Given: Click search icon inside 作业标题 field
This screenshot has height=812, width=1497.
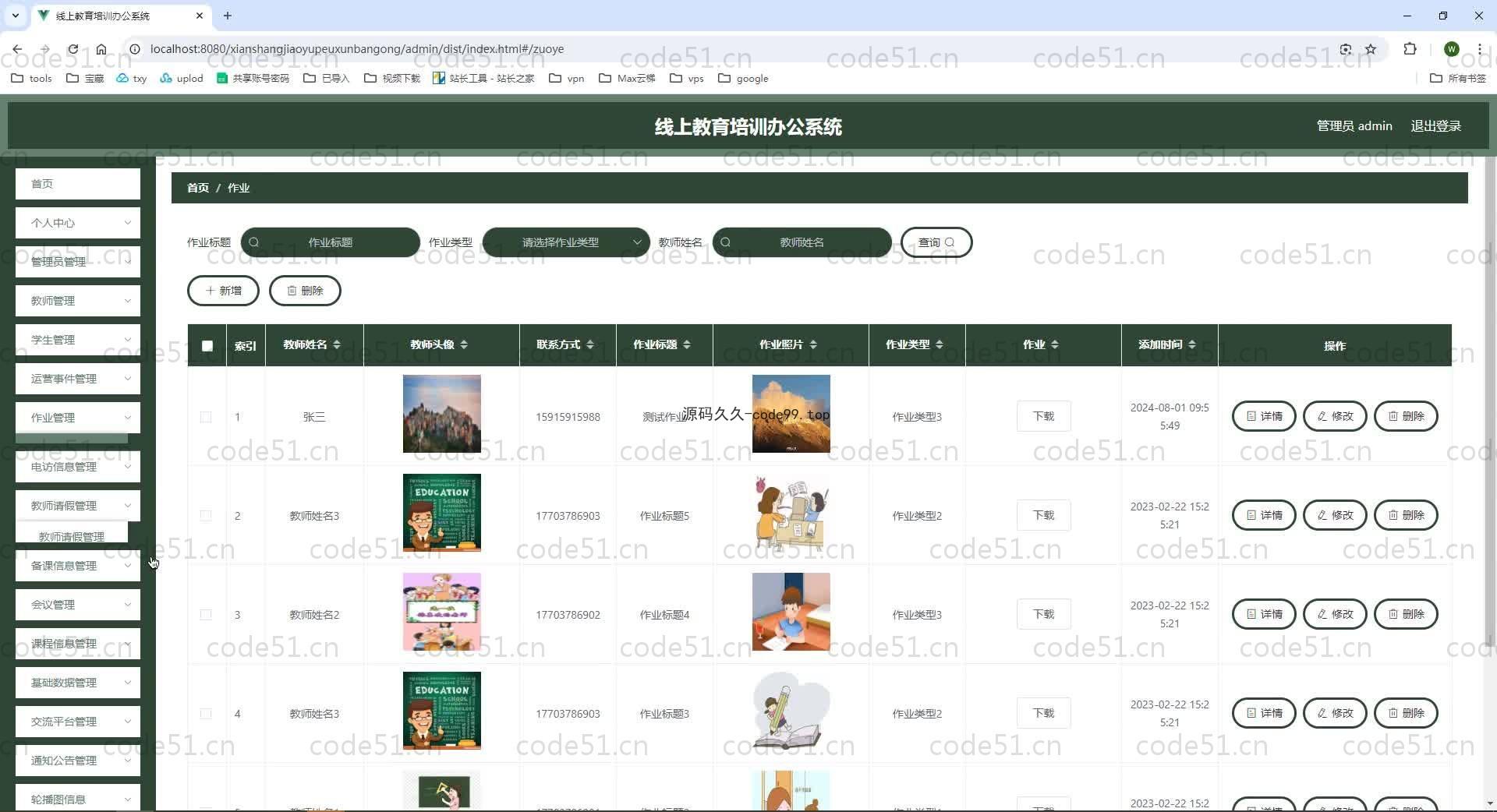Looking at the screenshot, I should pos(254,242).
